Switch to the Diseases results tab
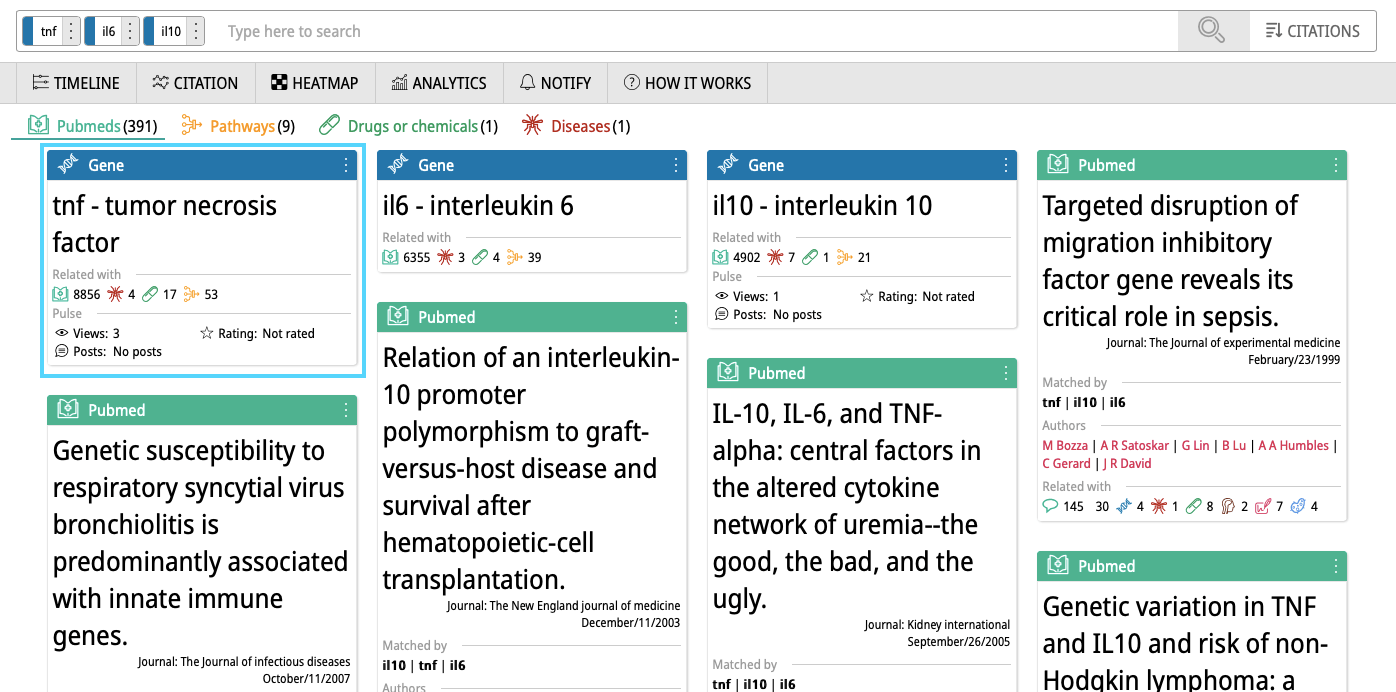1396x692 pixels. pyautogui.click(x=576, y=126)
